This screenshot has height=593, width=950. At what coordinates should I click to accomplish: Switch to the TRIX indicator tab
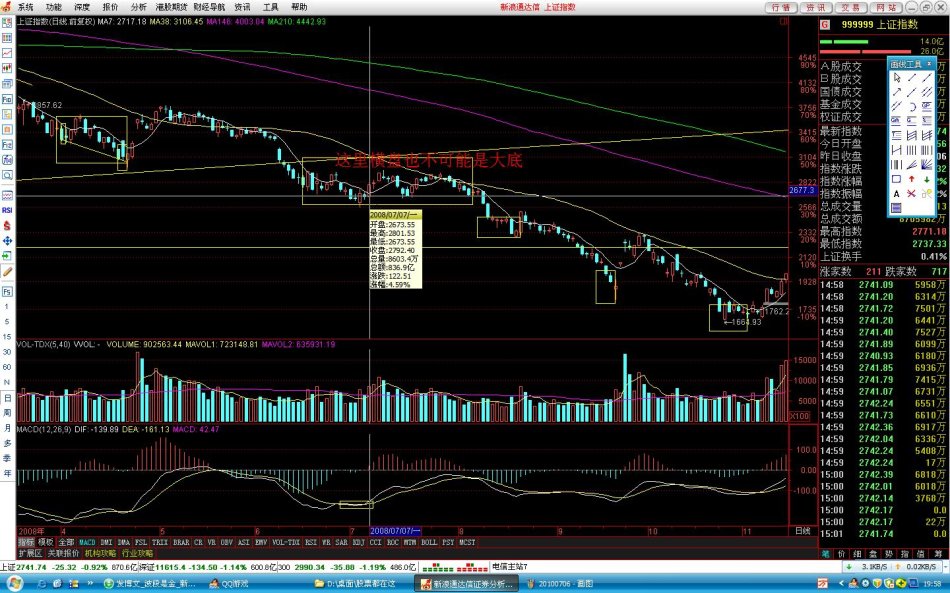click(x=160, y=542)
